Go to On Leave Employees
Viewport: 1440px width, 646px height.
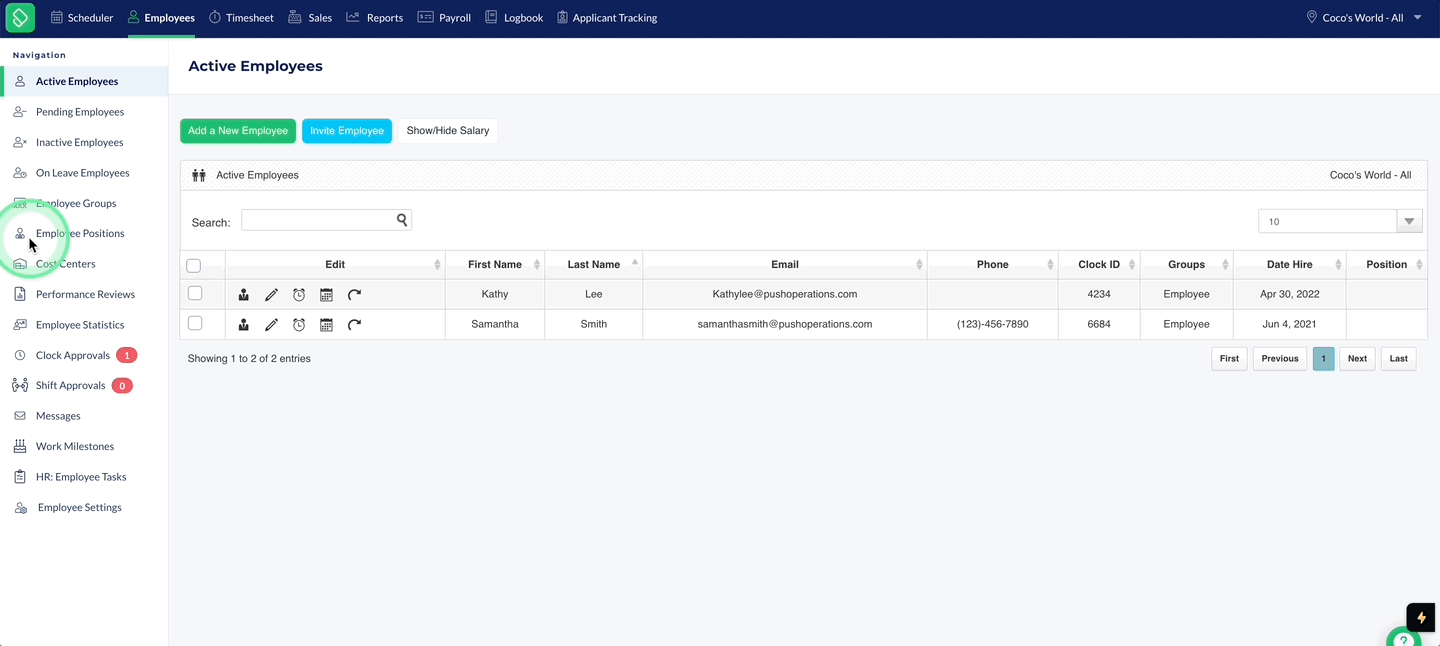pos(82,173)
